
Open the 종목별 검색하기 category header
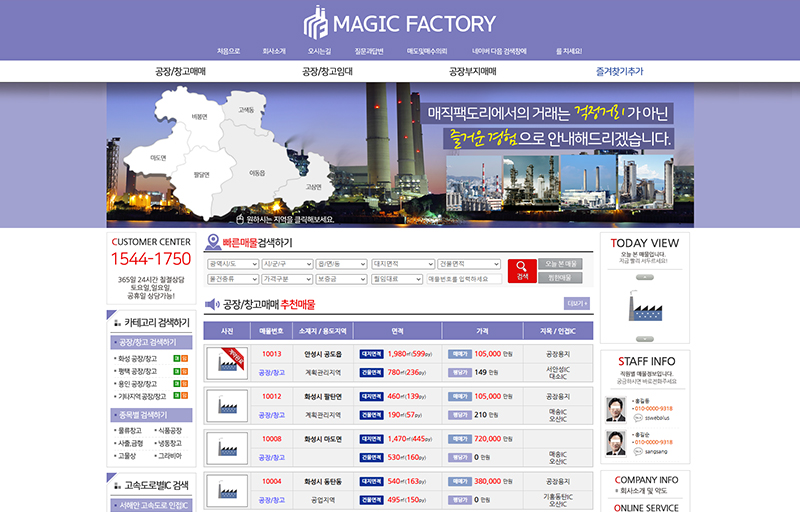(151, 415)
